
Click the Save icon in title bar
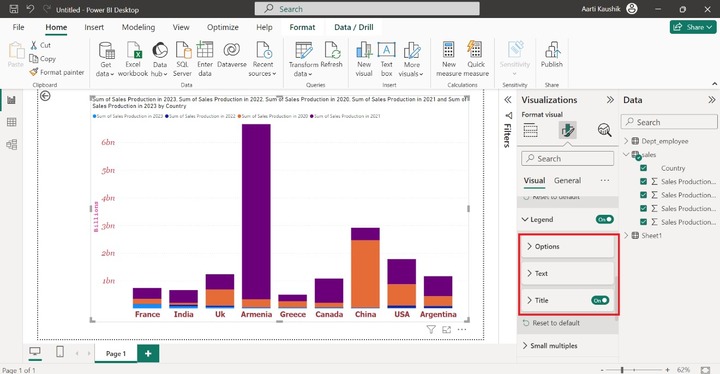pyautogui.click(x=14, y=9)
